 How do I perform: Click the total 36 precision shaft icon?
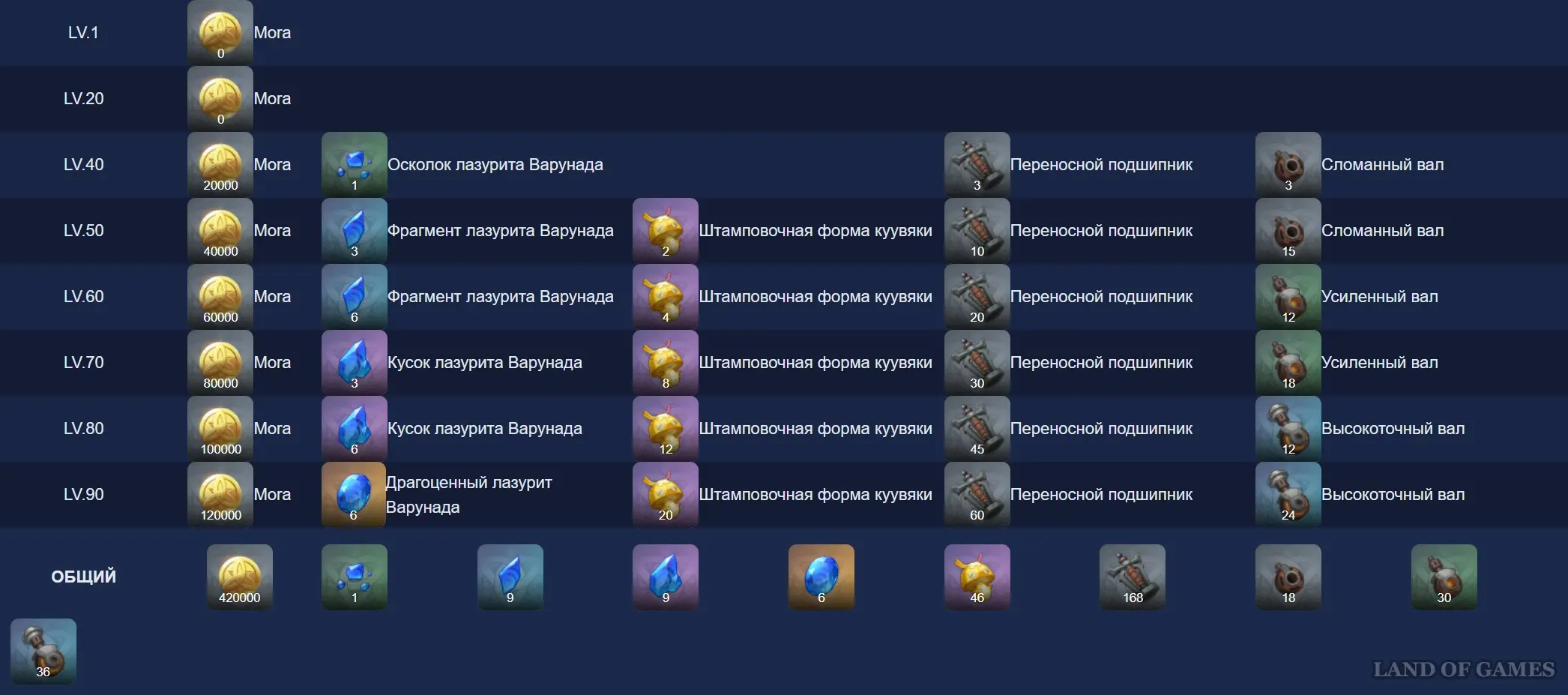pos(43,651)
